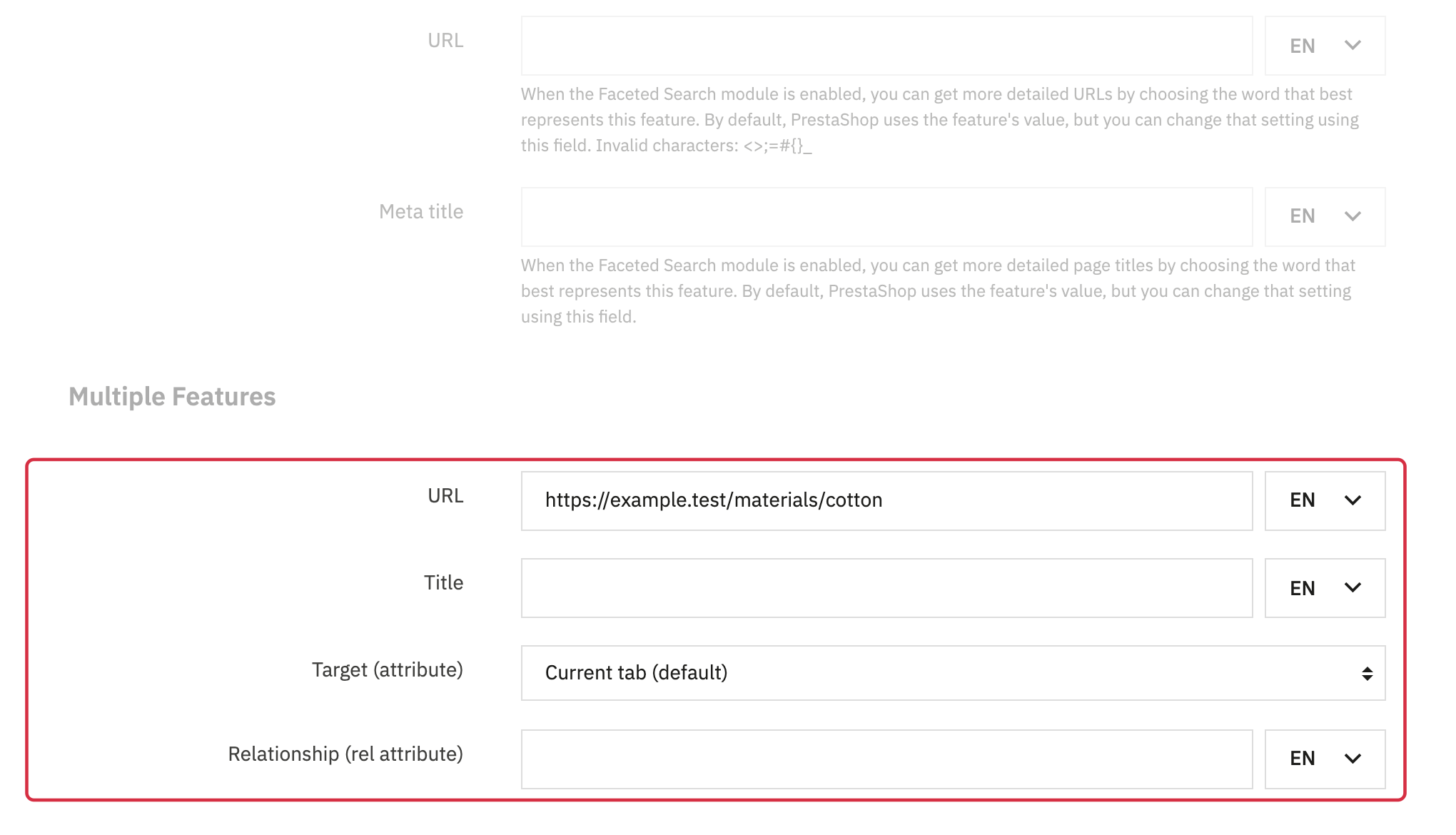Click the Relationship (rel attribute) input field
The height and width of the screenshot is (835, 1456).
[886, 759]
